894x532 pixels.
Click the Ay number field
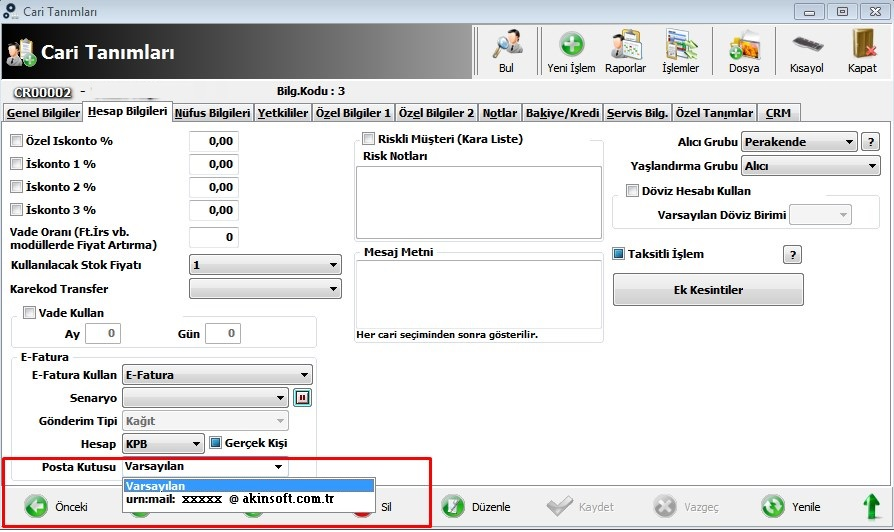click(x=103, y=334)
